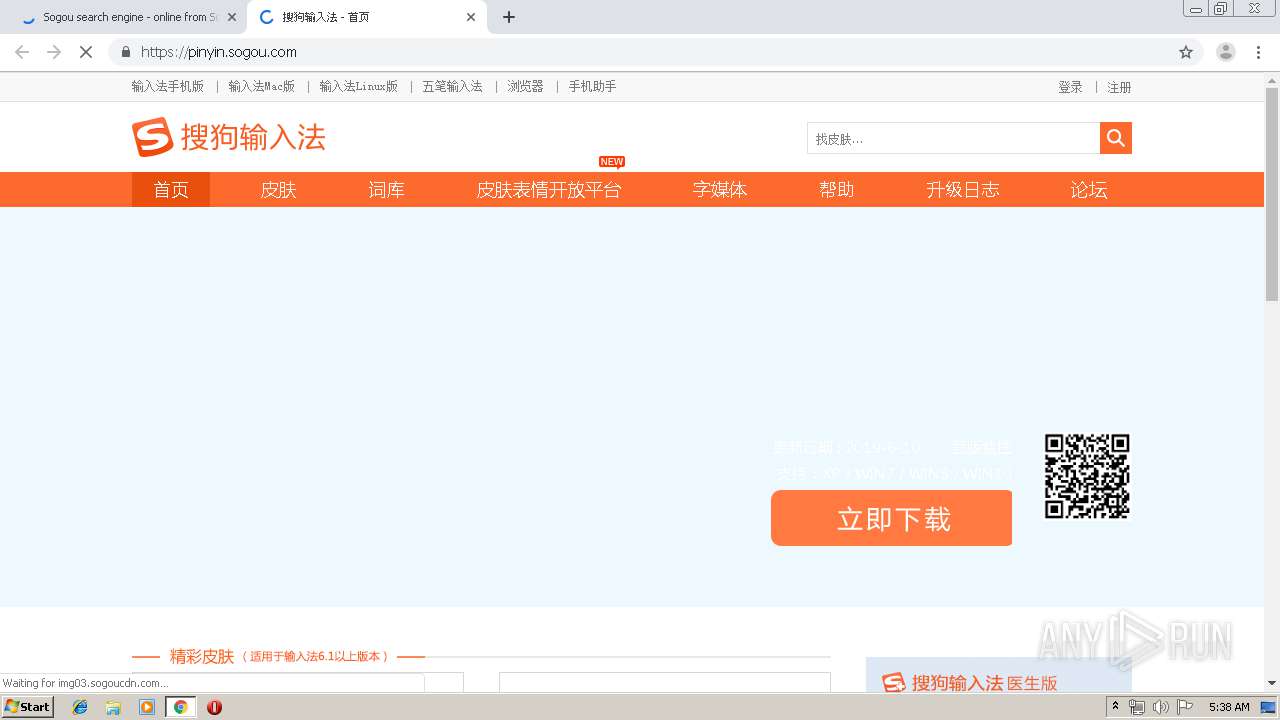Click the network tray icon
The image size is (1280, 720).
[x=1137, y=707]
